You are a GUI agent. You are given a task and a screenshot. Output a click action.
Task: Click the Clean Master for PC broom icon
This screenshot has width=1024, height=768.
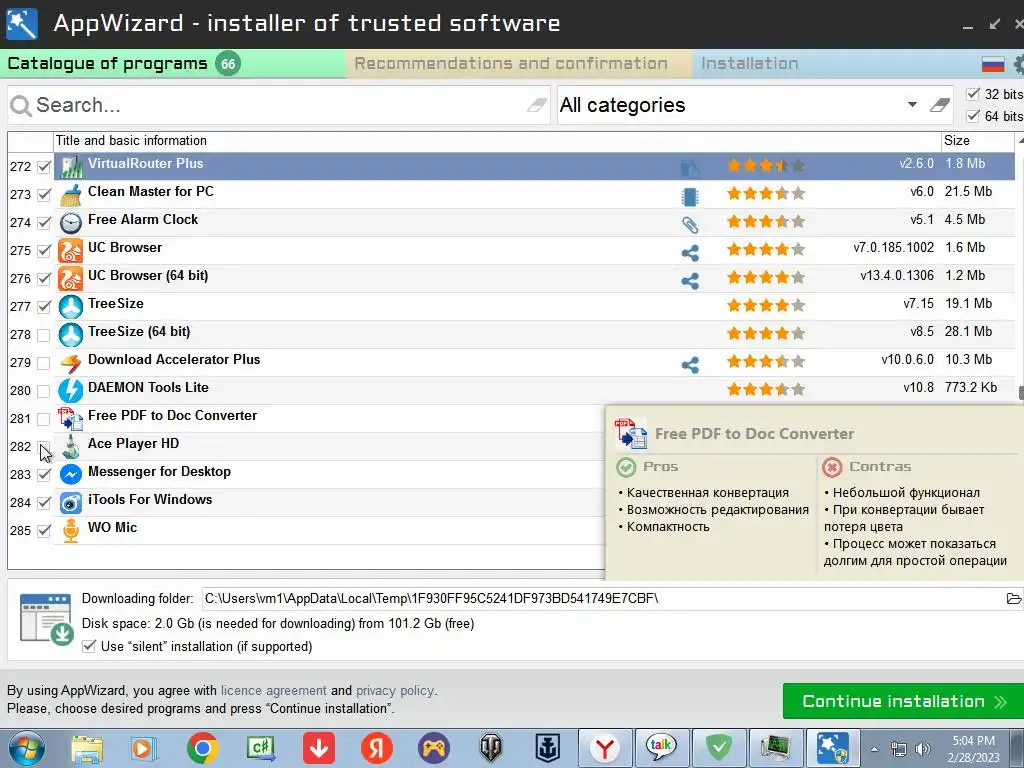click(x=71, y=195)
